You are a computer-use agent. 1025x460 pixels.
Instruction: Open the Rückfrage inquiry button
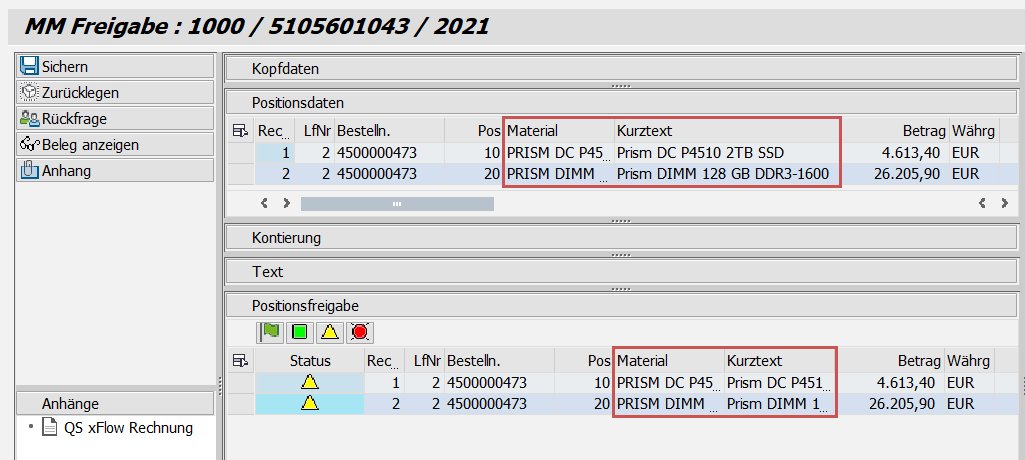pyautogui.click(x=115, y=118)
